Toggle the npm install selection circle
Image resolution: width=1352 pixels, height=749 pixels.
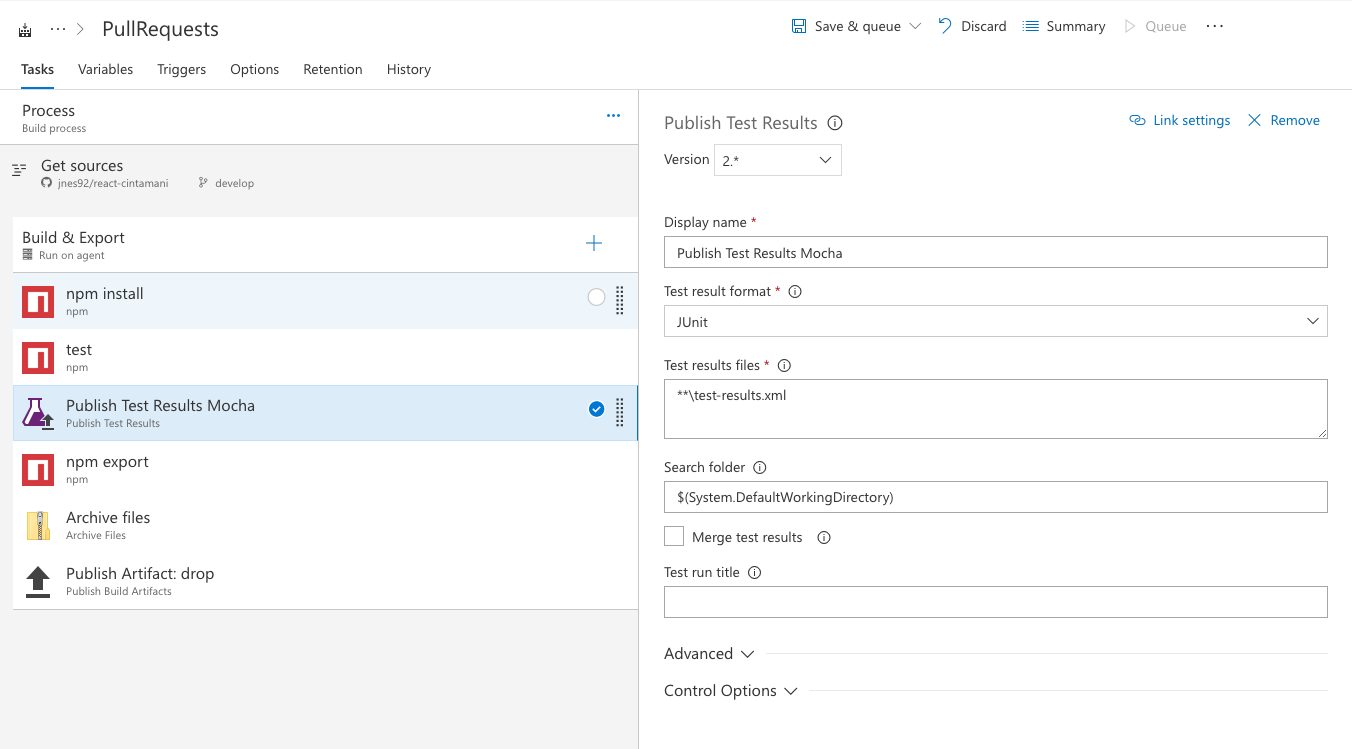pos(596,297)
